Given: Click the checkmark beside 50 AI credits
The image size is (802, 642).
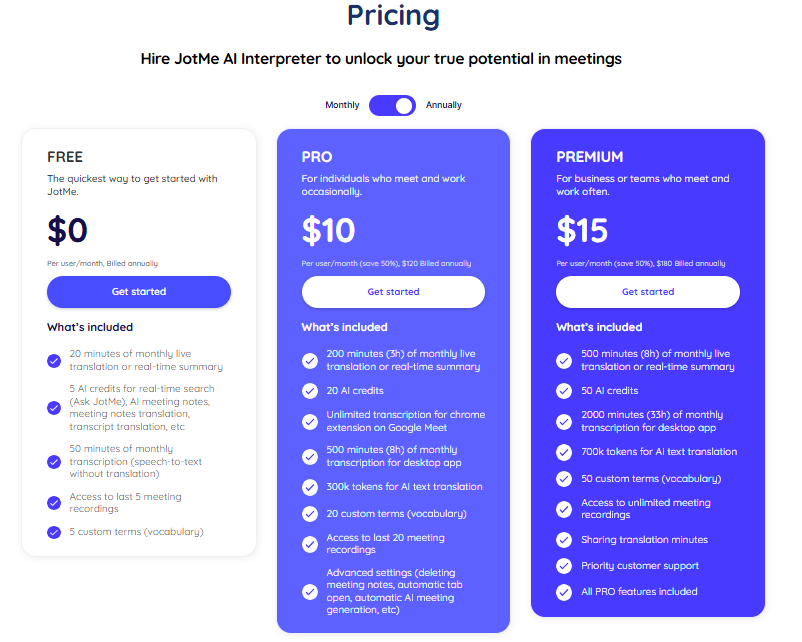Looking at the screenshot, I should click(x=564, y=391).
